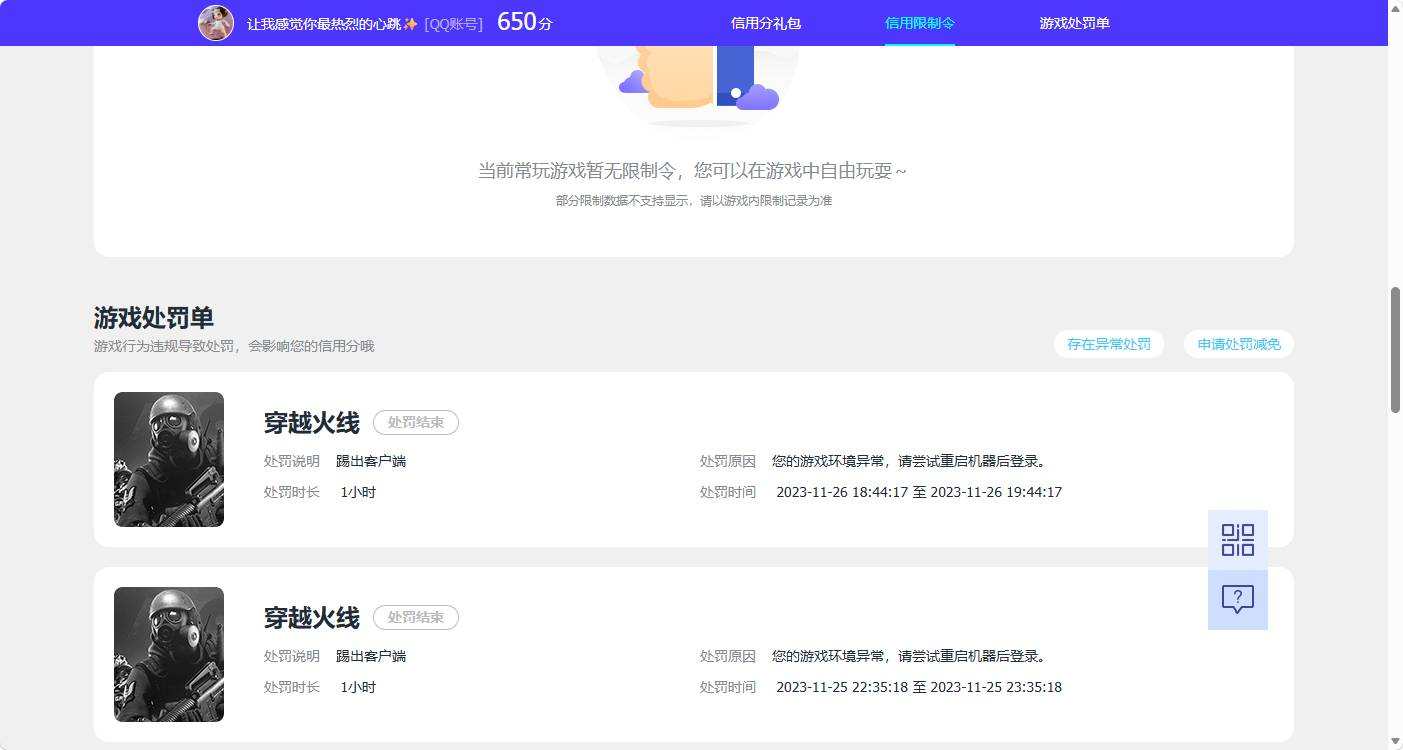The height and width of the screenshot is (750, 1403).
Task: Switch to the 信用限制令 tab
Action: (x=920, y=23)
